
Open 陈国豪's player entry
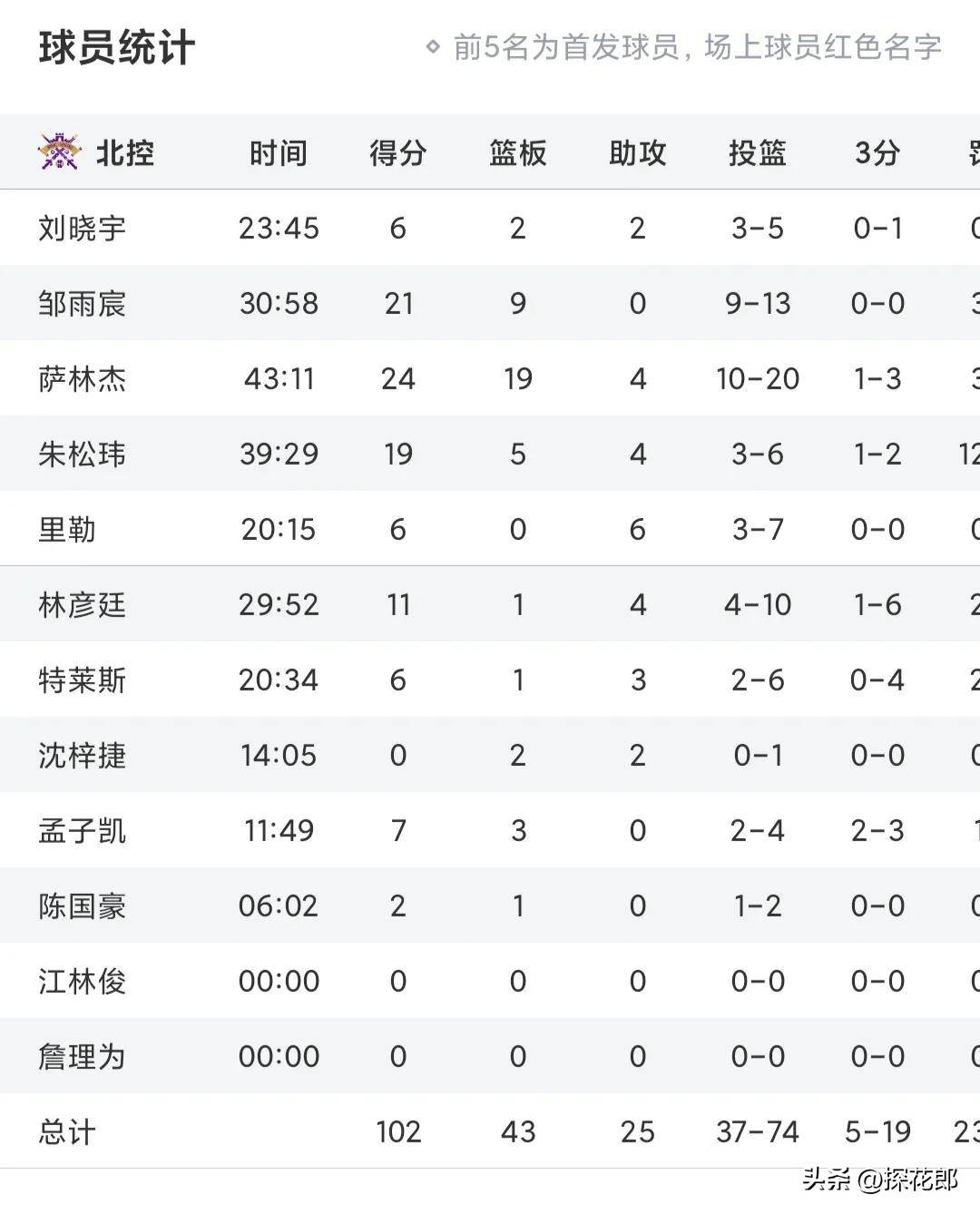(82, 906)
